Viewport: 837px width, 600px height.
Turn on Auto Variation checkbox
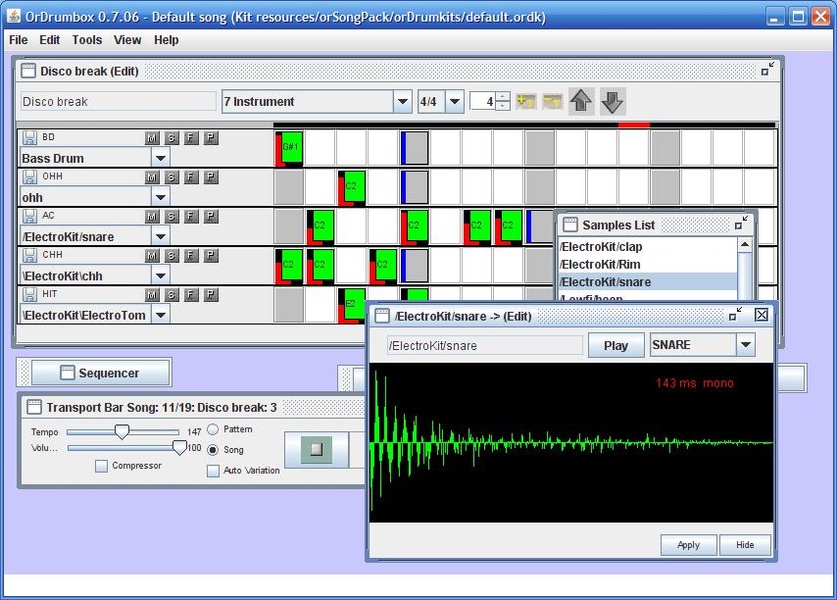(213, 471)
